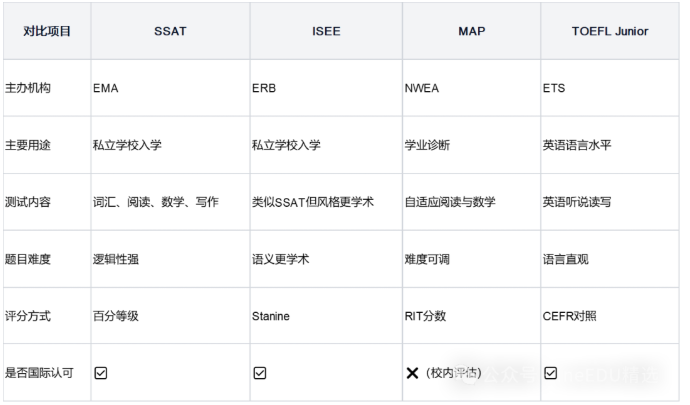Screen dimensions: 690x405
Task: Click the checkbox under TOEFL Junior
Action: coord(550,373)
